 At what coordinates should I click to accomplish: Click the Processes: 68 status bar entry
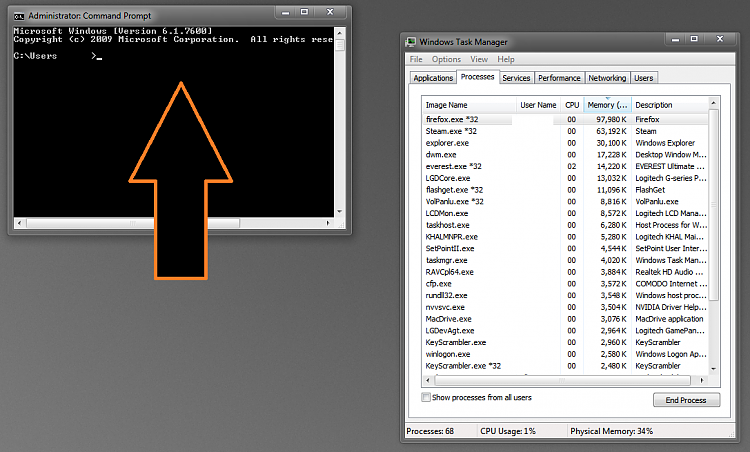(430, 431)
